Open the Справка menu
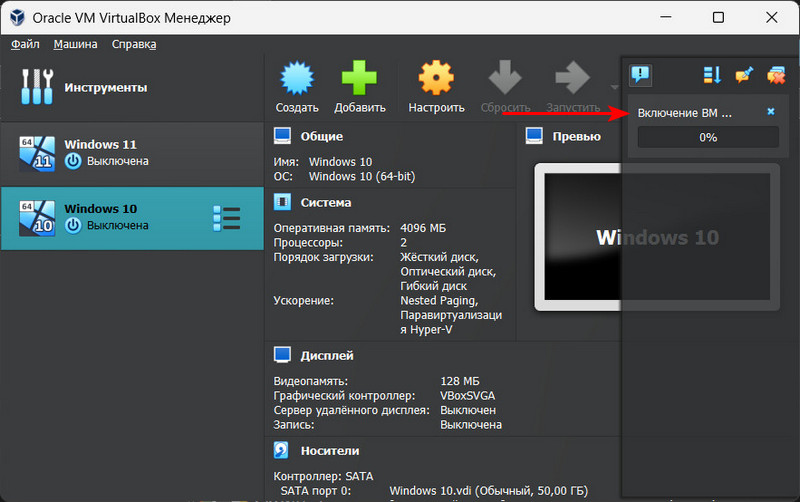 [x=134, y=44]
